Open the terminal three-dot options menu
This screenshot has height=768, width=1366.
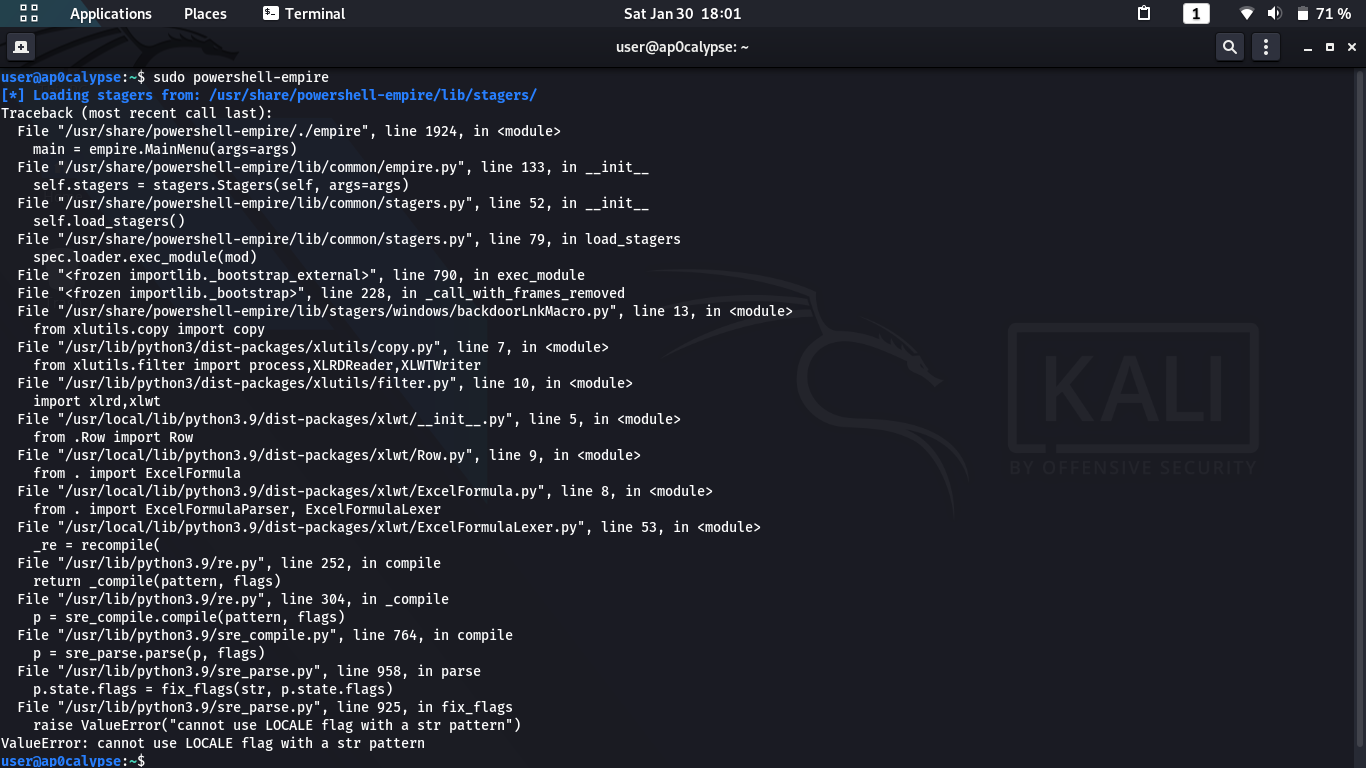pos(1266,47)
